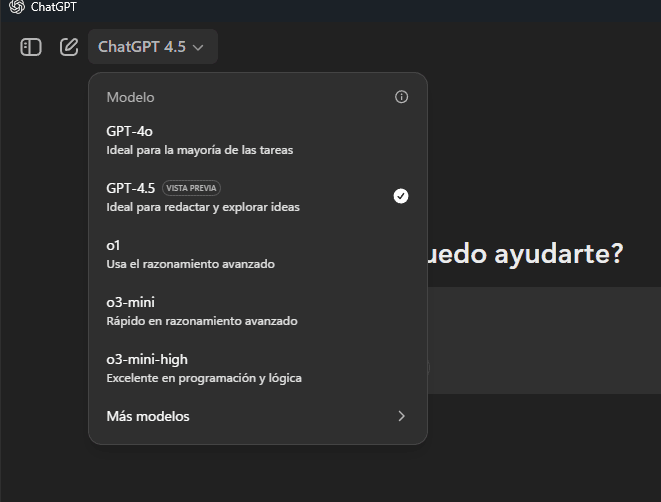661x502 pixels.
Task: Click the VISTA PREVIA badge
Action: (x=191, y=188)
